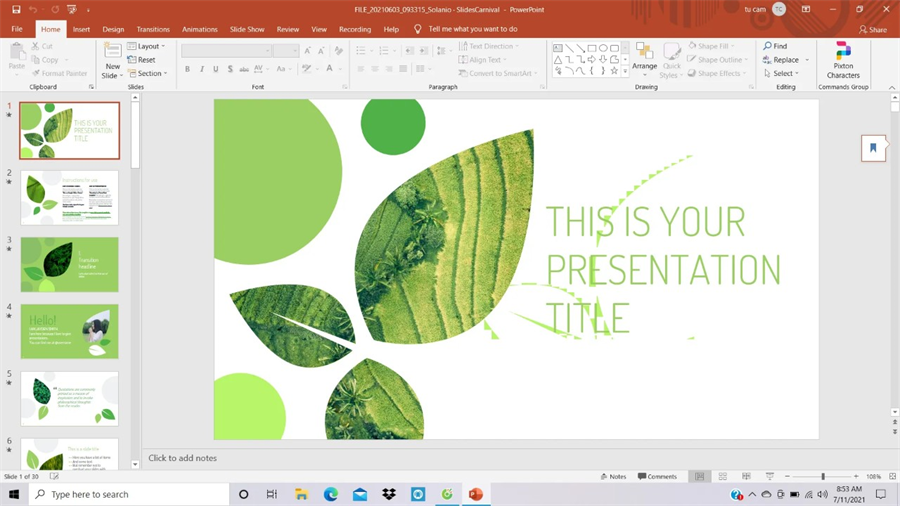Switch to Reading View
Image resolution: width=900 pixels, height=506 pixels.
point(745,477)
